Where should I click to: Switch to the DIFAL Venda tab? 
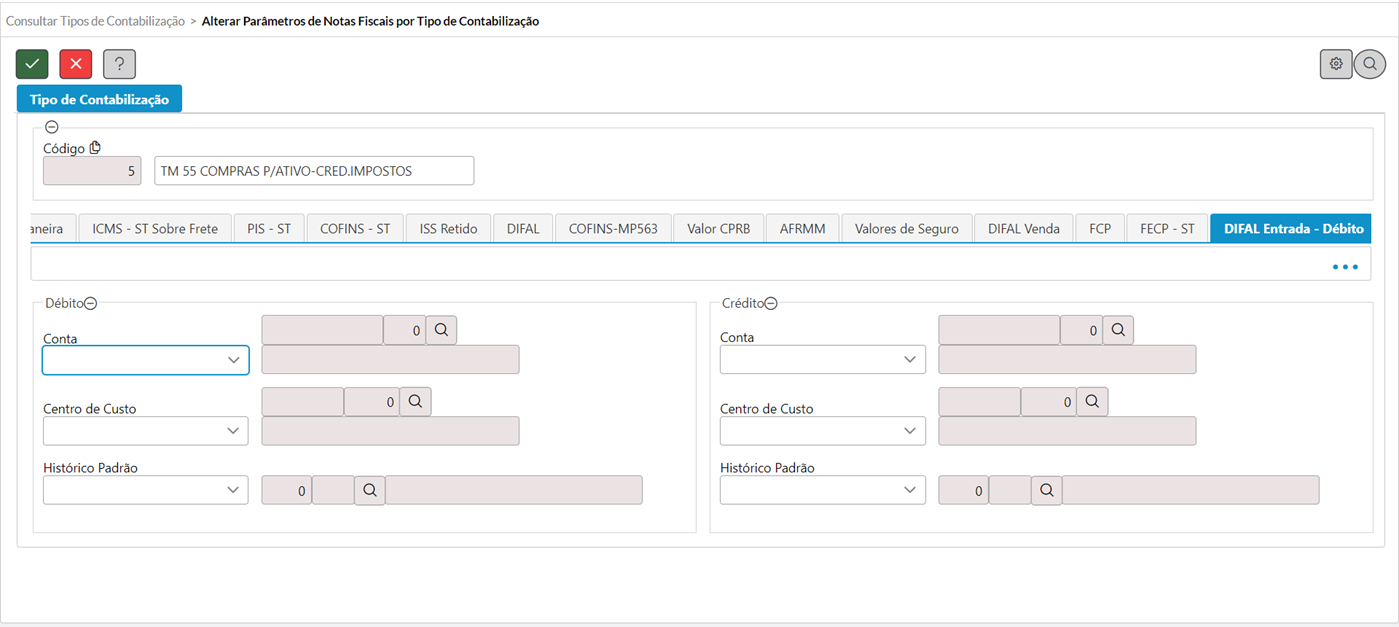[1024, 229]
